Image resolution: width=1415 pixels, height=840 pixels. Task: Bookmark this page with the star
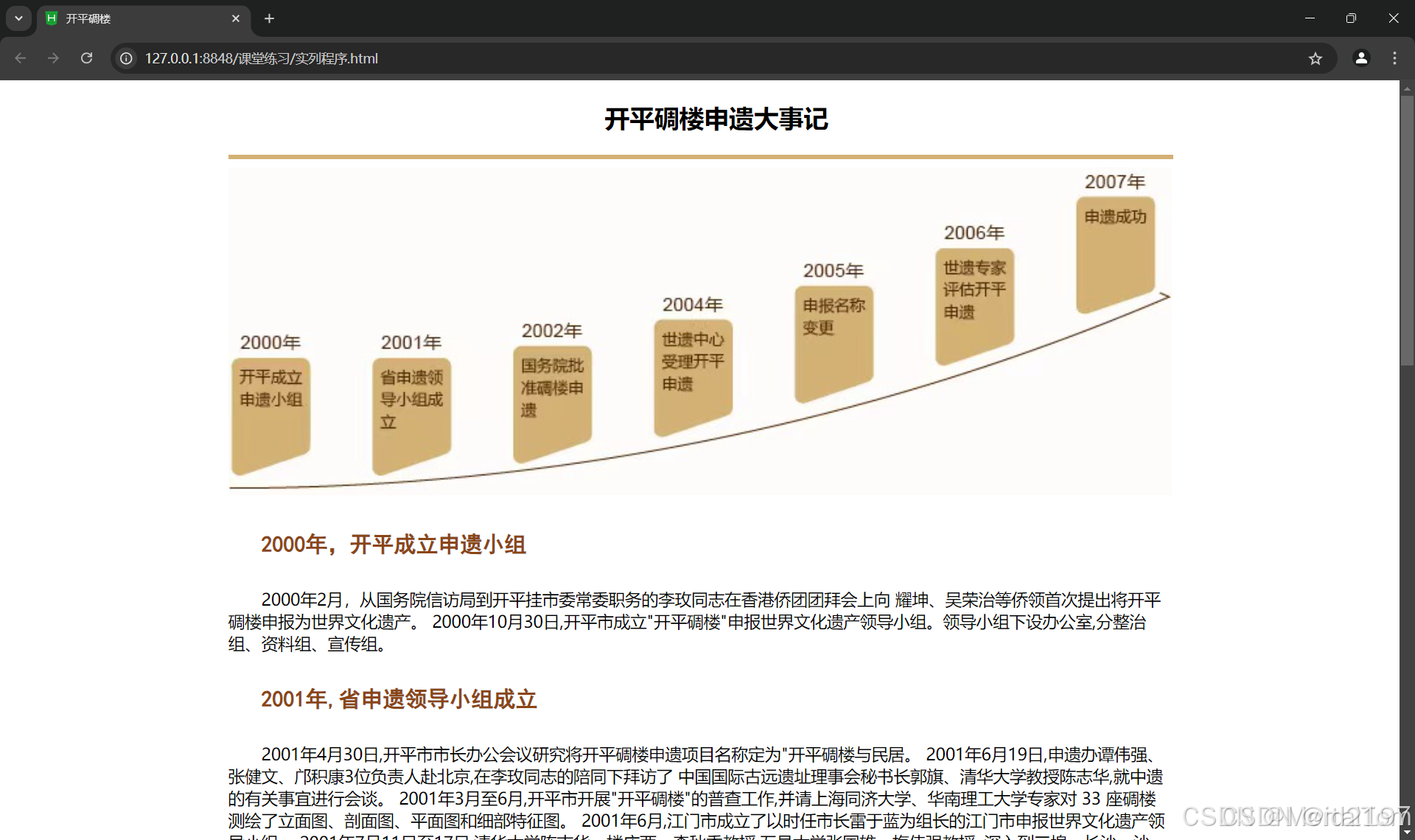point(1316,58)
